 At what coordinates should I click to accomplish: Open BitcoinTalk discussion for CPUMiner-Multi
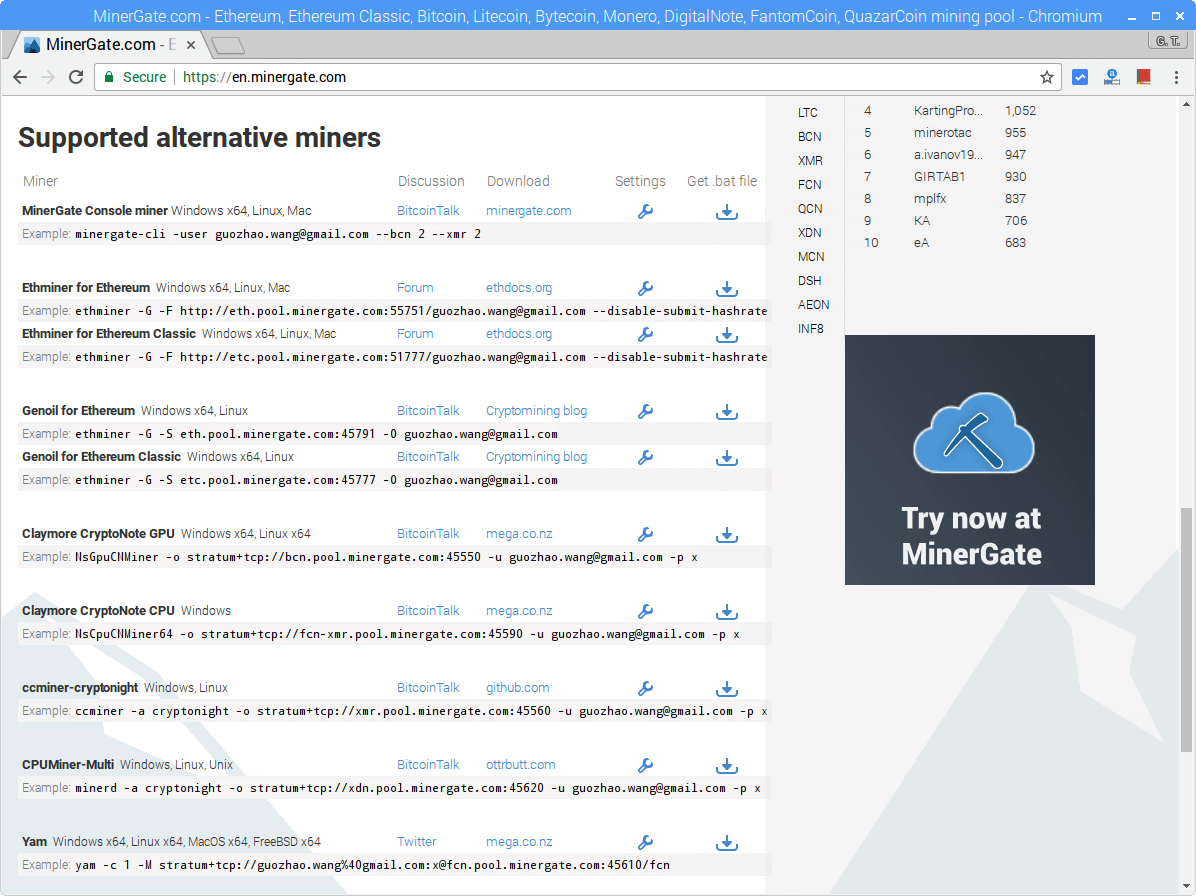point(428,765)
